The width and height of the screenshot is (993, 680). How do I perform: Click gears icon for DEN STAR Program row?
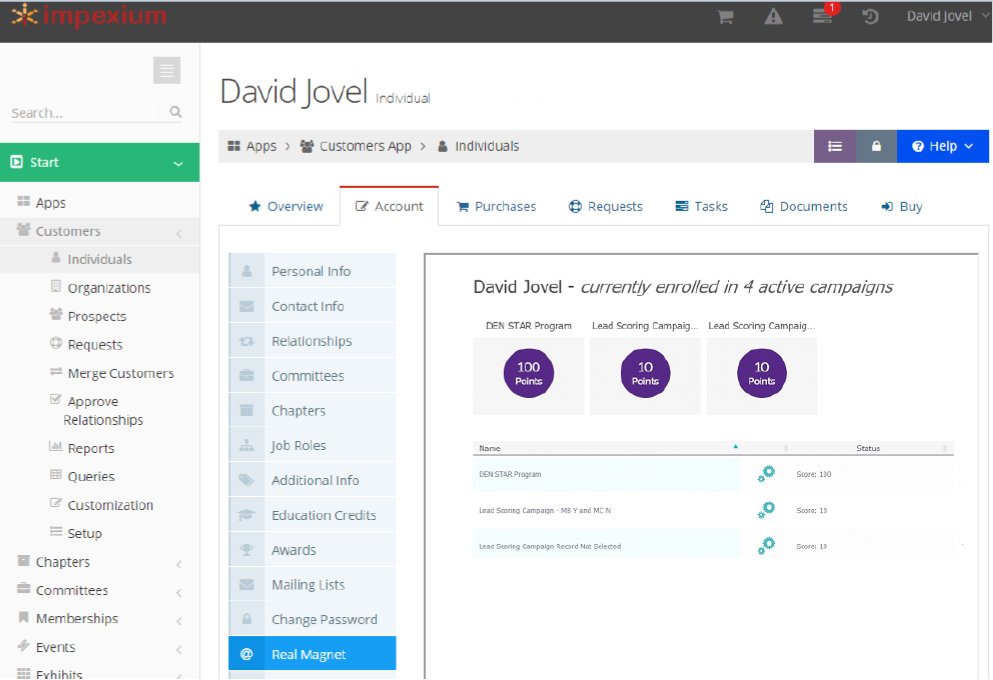(x=766, y=474)
